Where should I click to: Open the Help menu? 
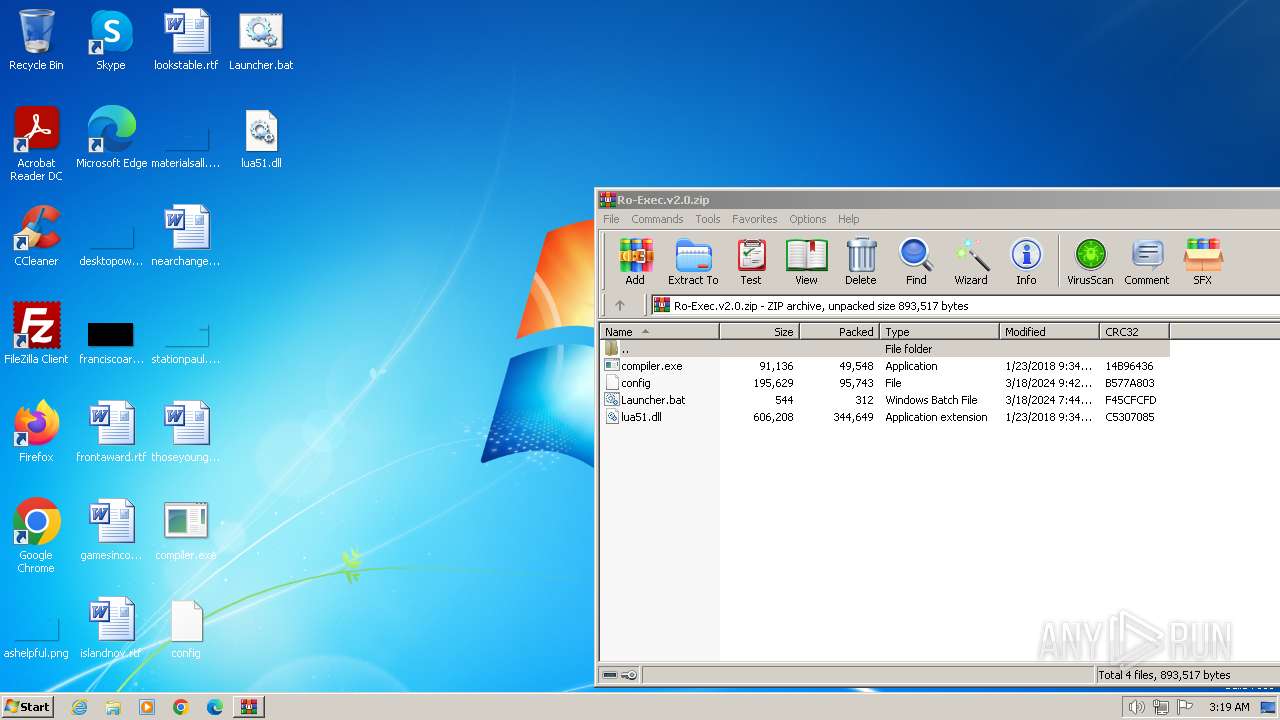tap(848, 219)
